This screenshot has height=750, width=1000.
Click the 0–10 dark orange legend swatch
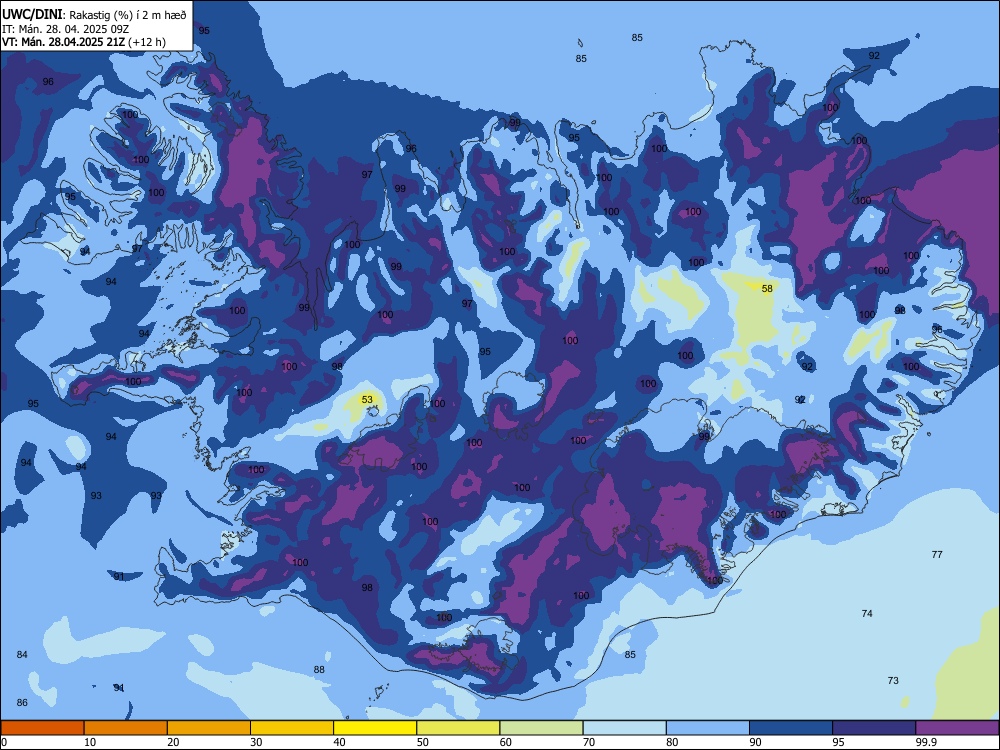[42, 728]
